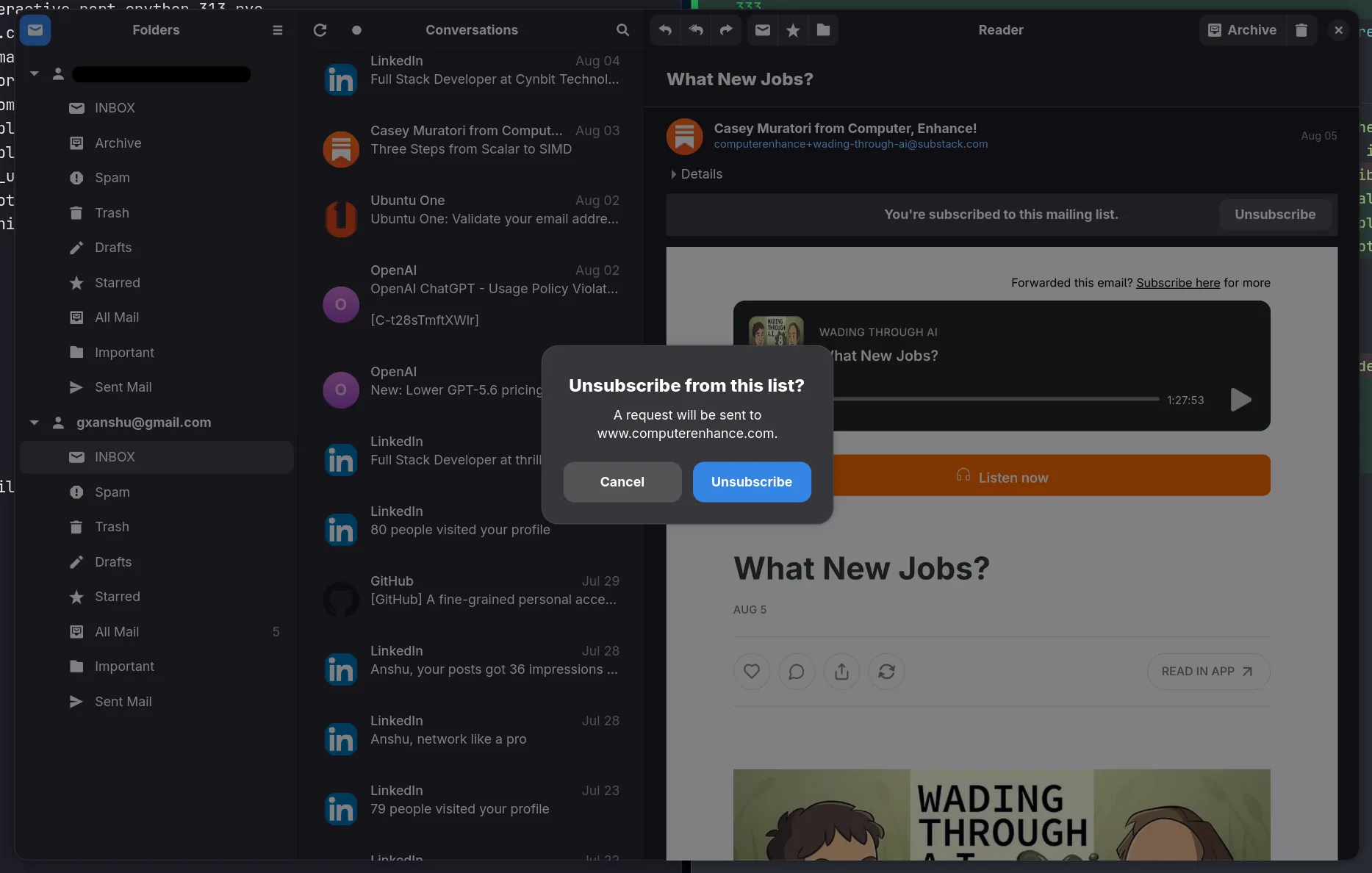
Task: Open first account's Starred folder
Action: point(157,283)
